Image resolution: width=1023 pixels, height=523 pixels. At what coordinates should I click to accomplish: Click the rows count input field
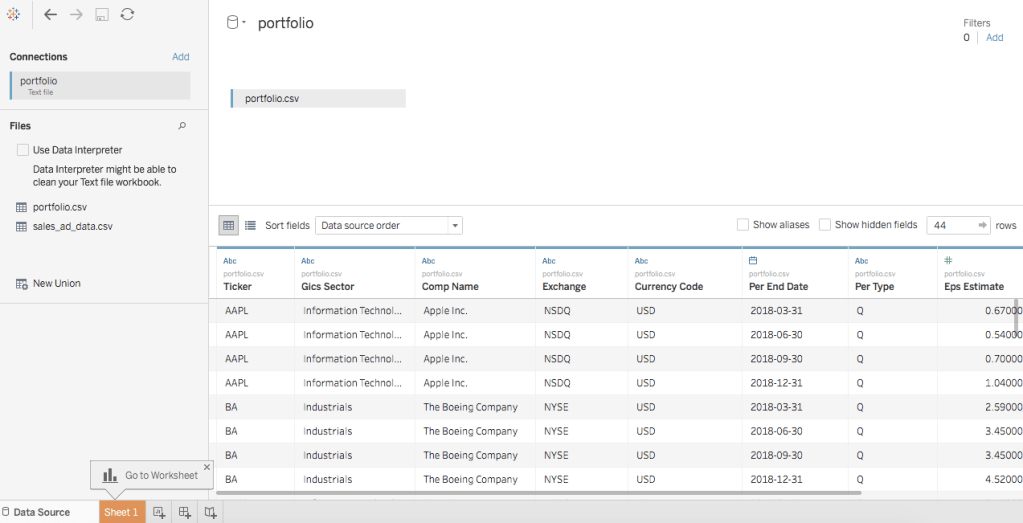click(x=953, y=226)
